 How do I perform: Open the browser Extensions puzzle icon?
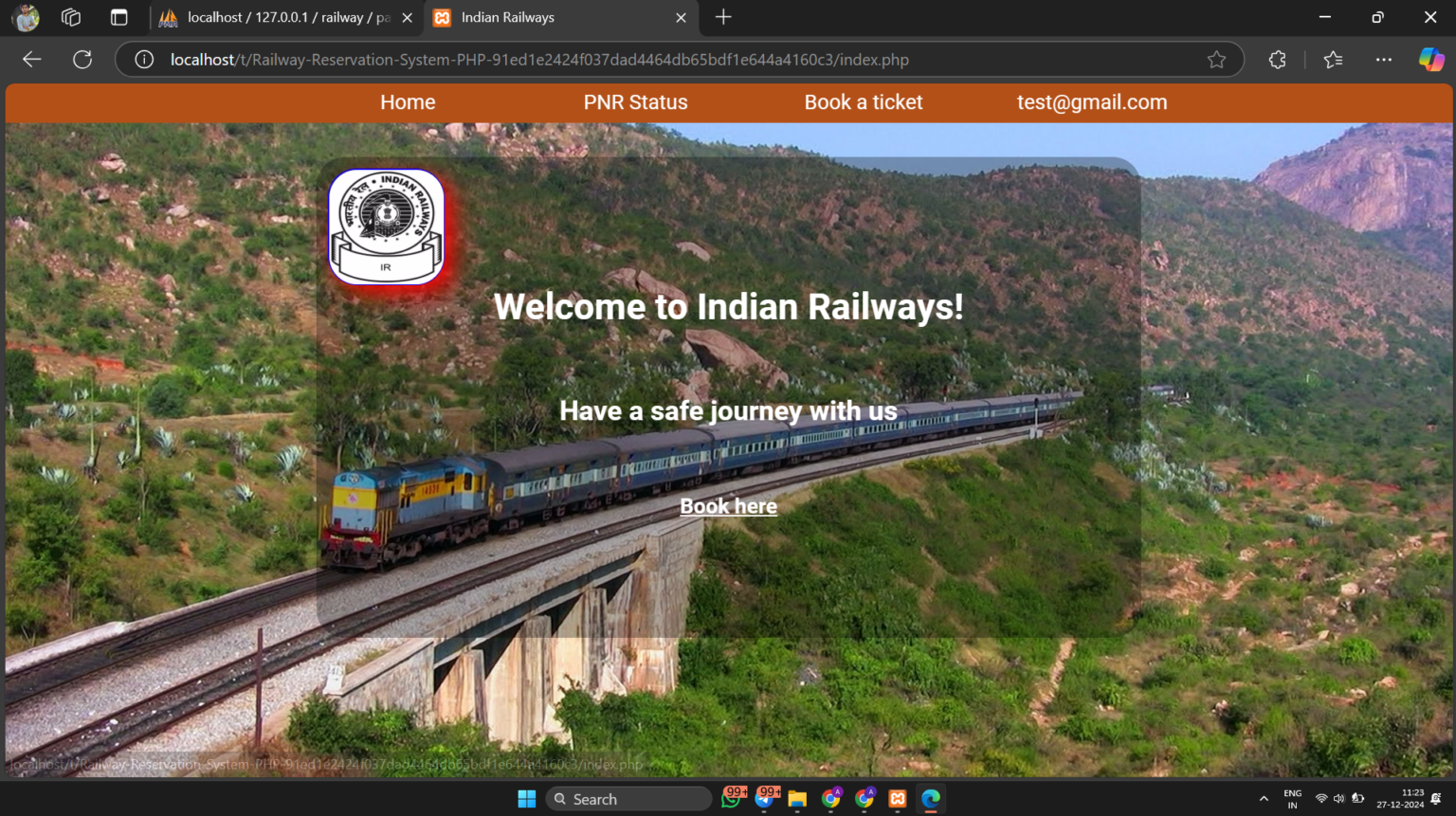coord(1276,59)
